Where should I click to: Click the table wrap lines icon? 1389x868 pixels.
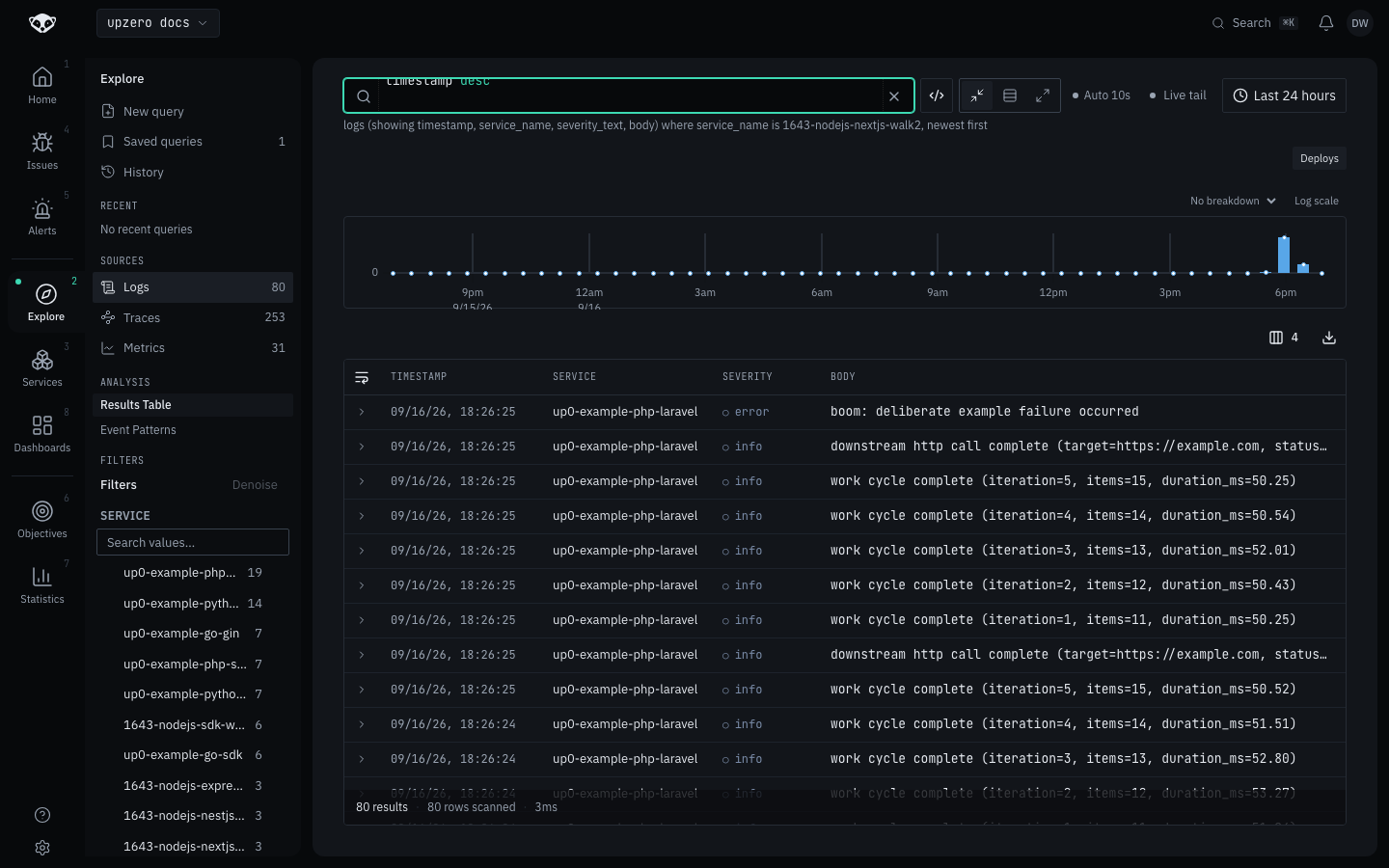[362, 377]
